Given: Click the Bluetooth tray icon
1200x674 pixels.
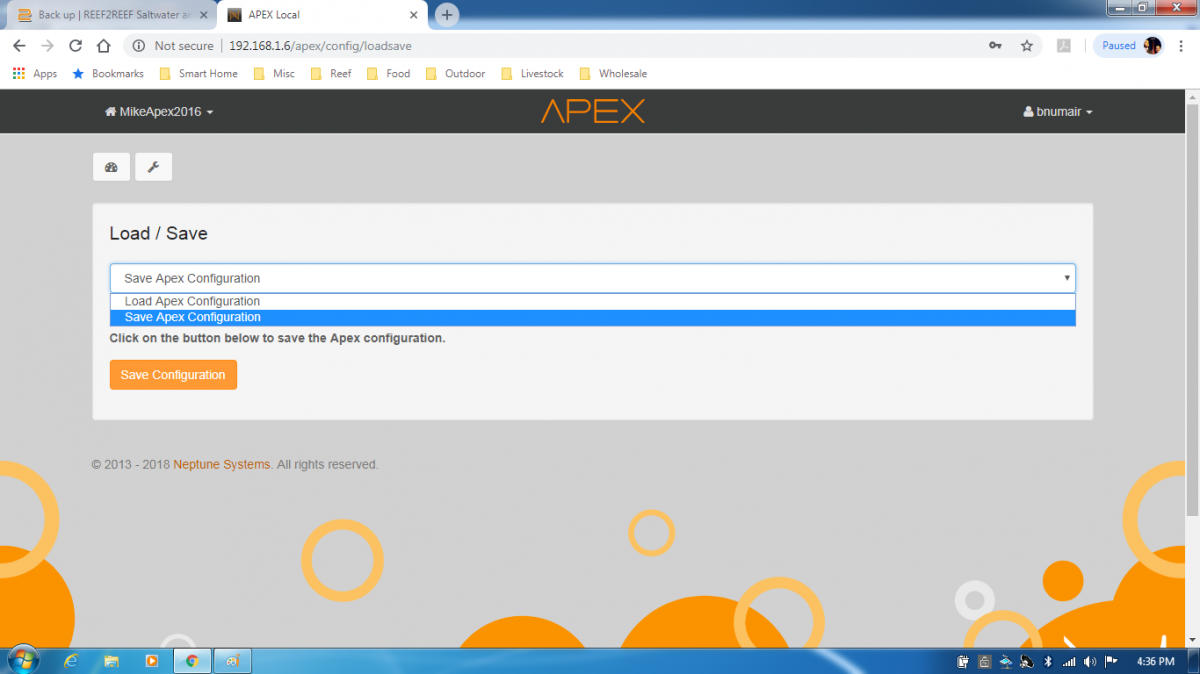Looking at the screenshot, I should [x=1048, y=661].
